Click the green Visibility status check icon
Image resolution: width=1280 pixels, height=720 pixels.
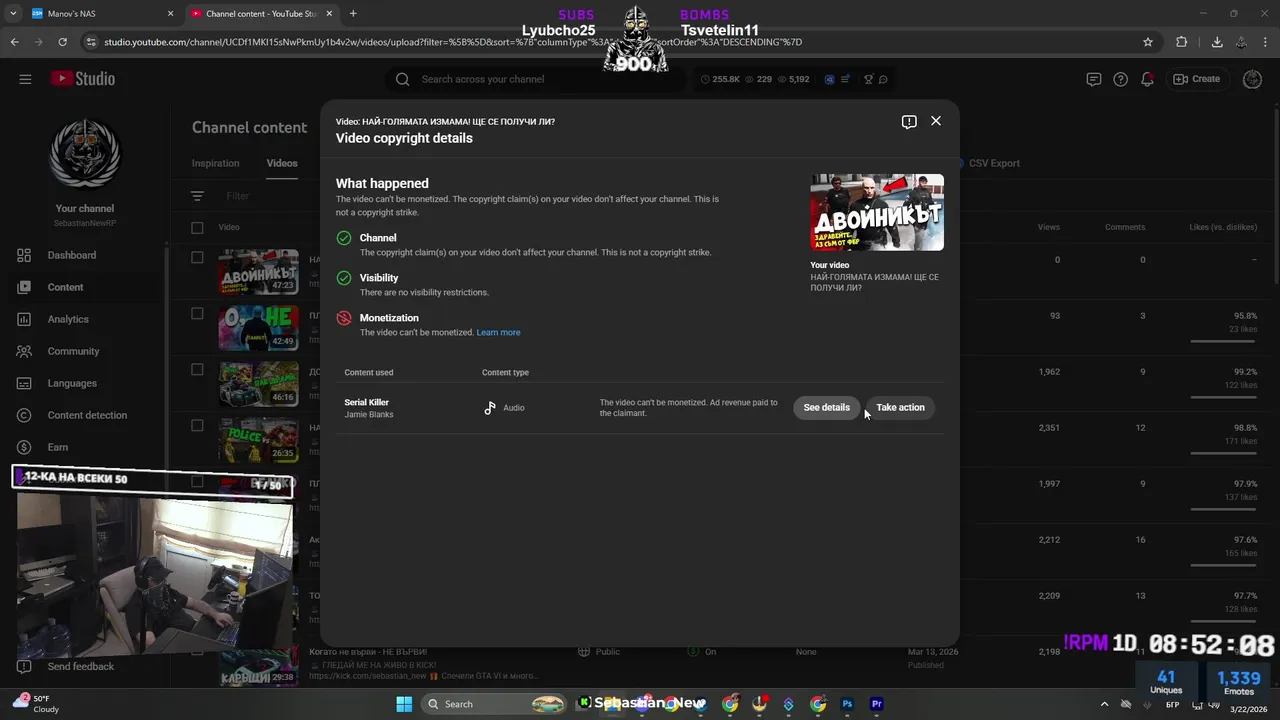tap(344, 278)
